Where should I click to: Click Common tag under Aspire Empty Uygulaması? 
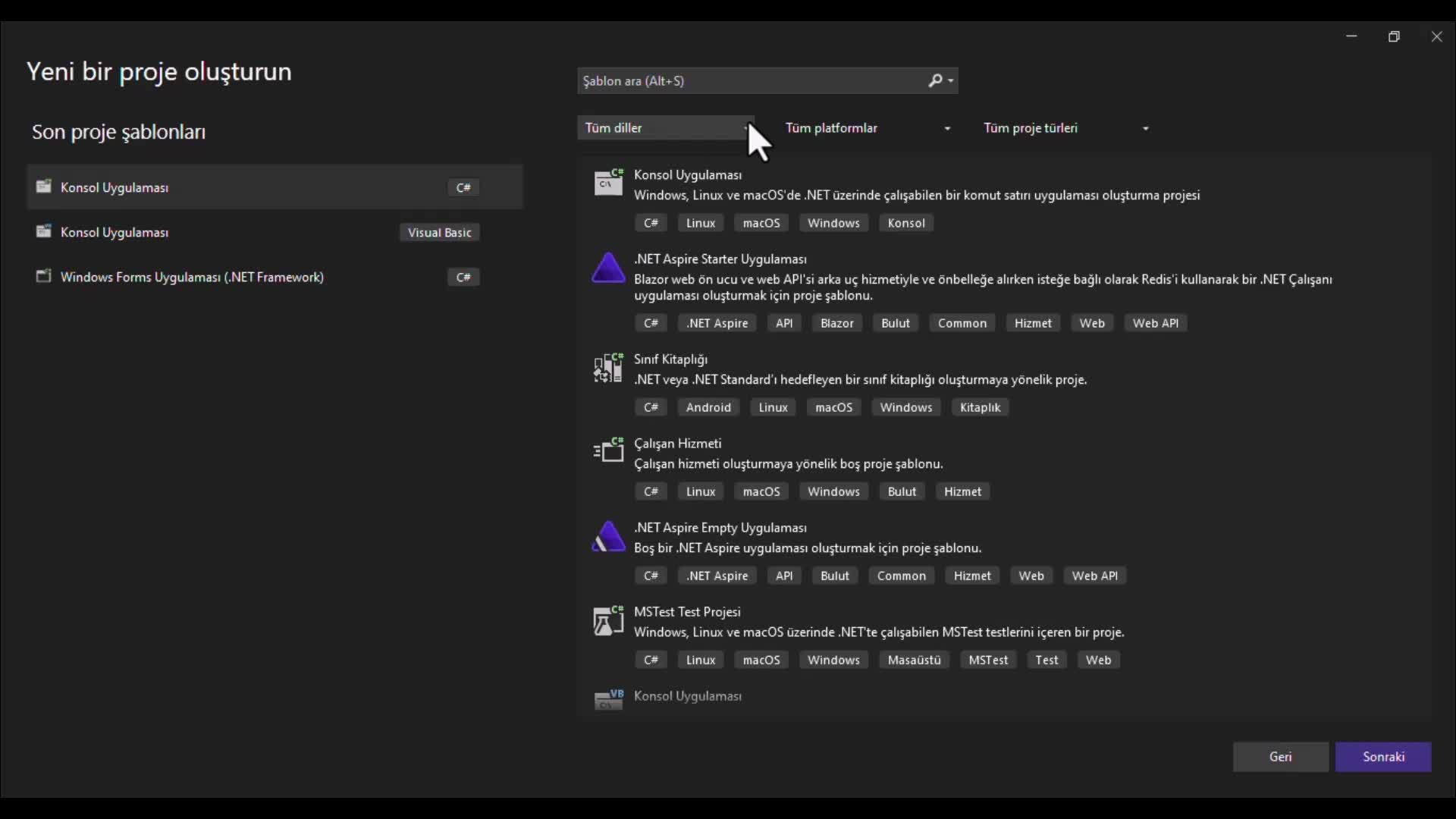902,576
